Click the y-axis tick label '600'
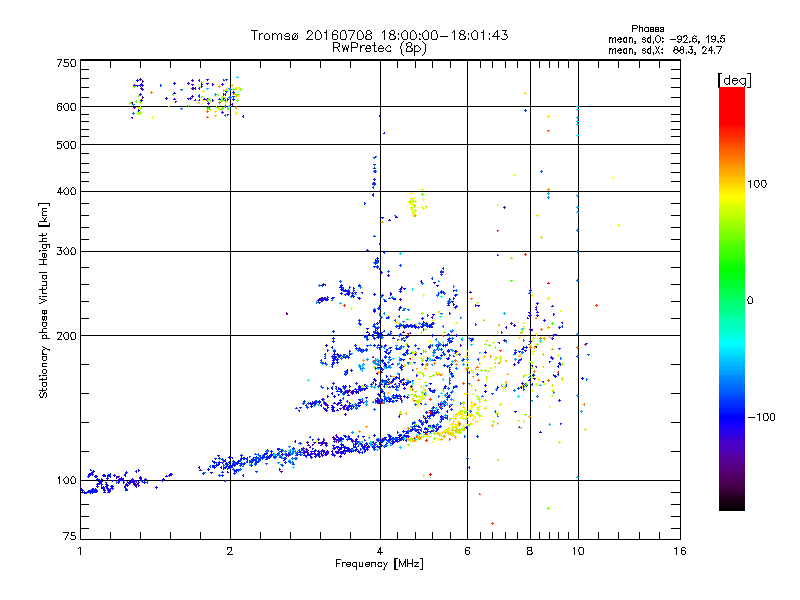 (x=66, y=107)
